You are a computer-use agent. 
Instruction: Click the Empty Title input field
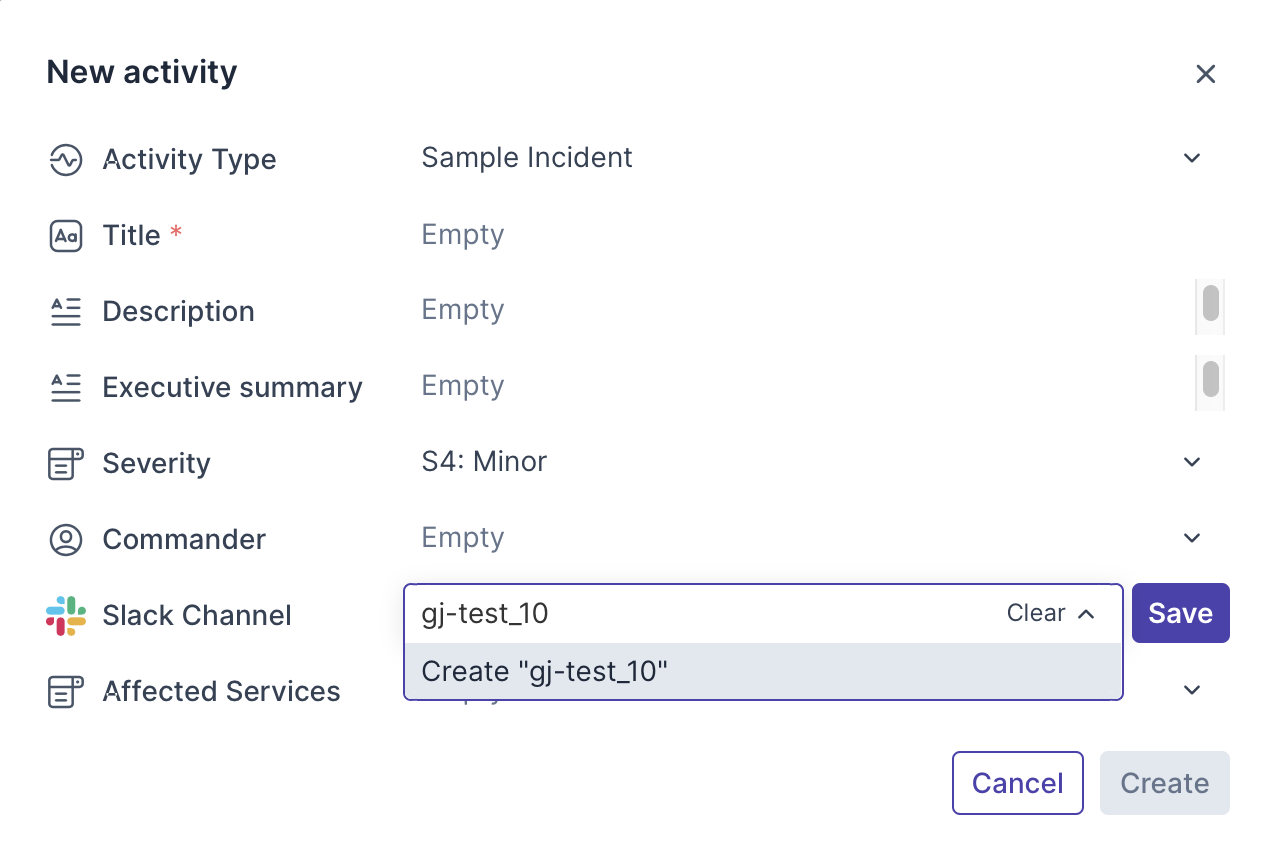[463, 235]
